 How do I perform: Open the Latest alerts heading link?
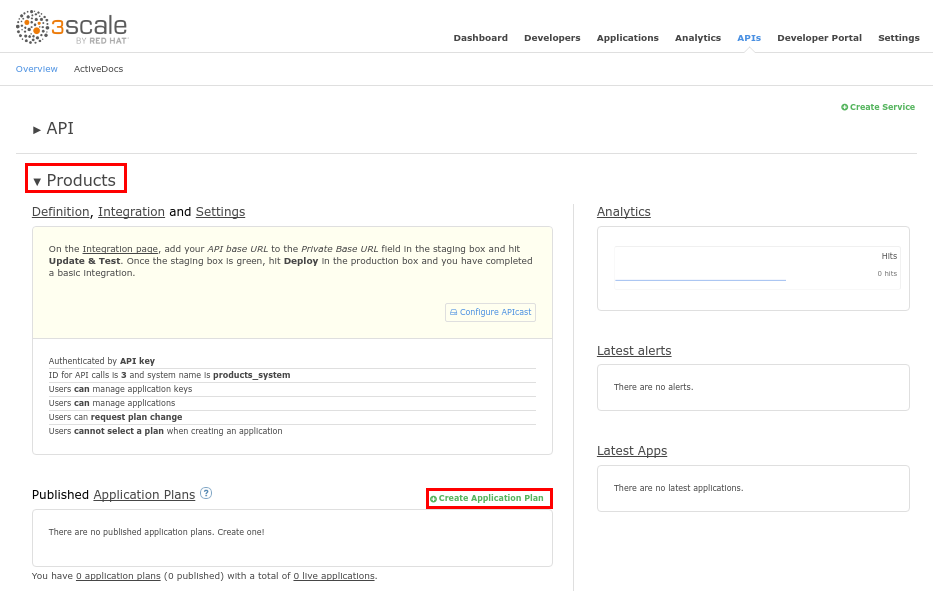tap(634, 351)
